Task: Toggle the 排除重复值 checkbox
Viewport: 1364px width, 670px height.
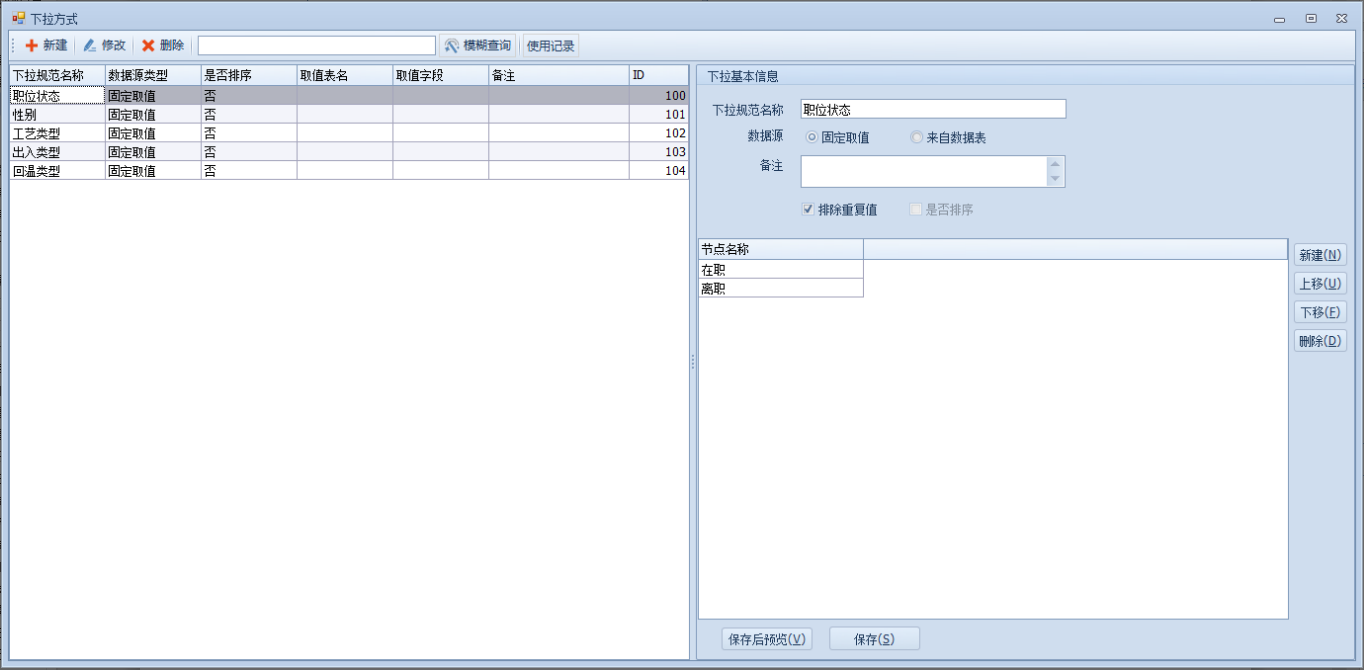Action: pyautogui.click(x=809, y=210)
